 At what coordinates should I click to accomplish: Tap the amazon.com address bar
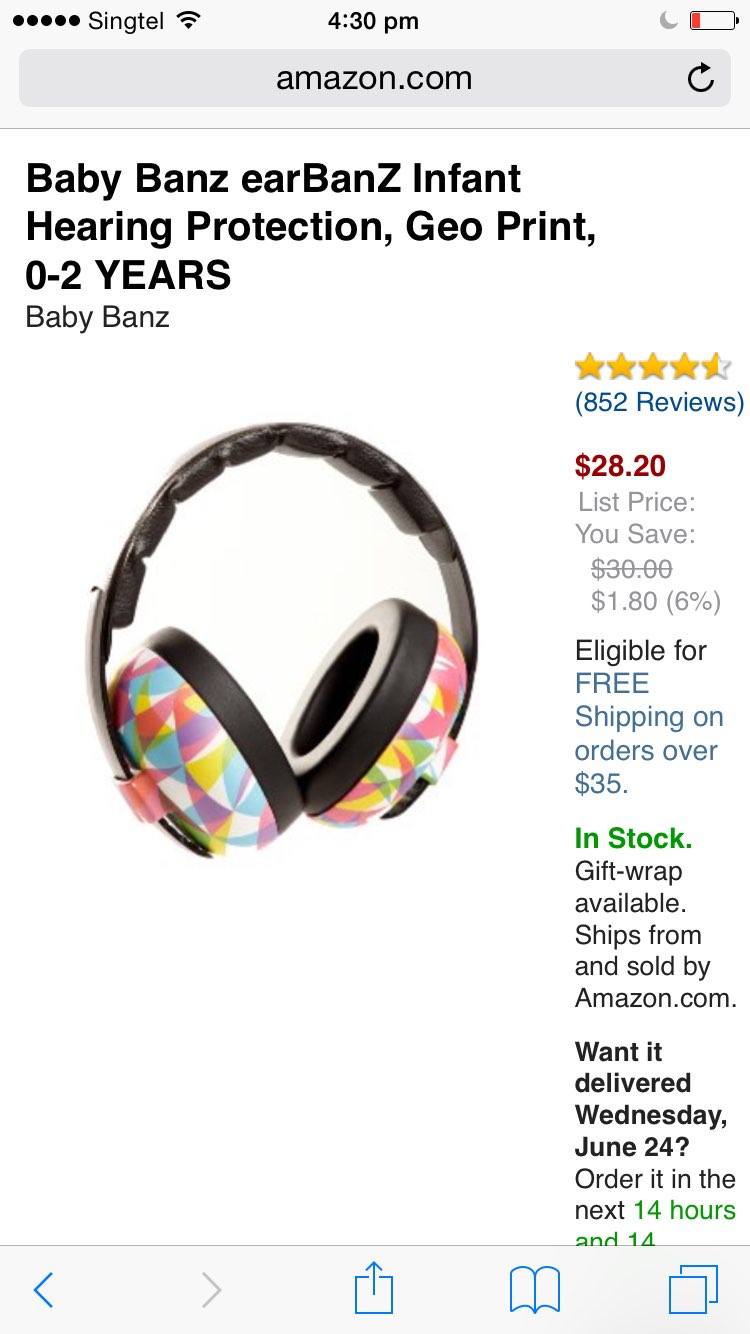coord(374,78)
